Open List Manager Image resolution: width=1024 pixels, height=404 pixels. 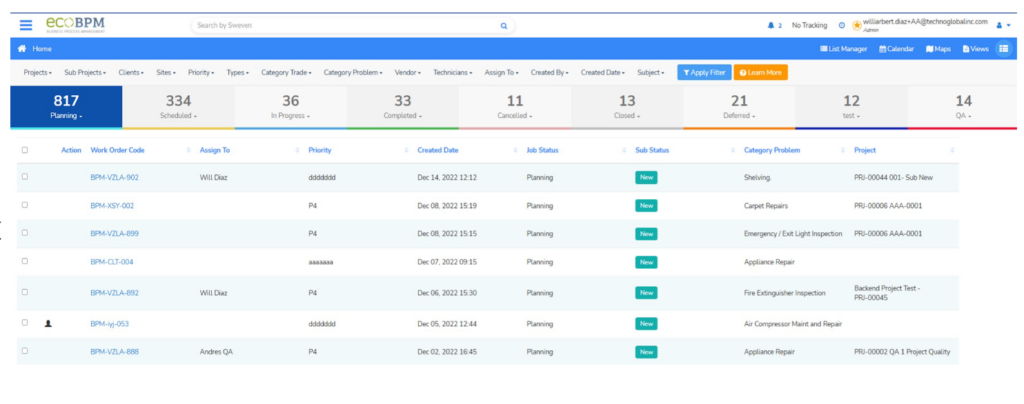tap(844, 49)
